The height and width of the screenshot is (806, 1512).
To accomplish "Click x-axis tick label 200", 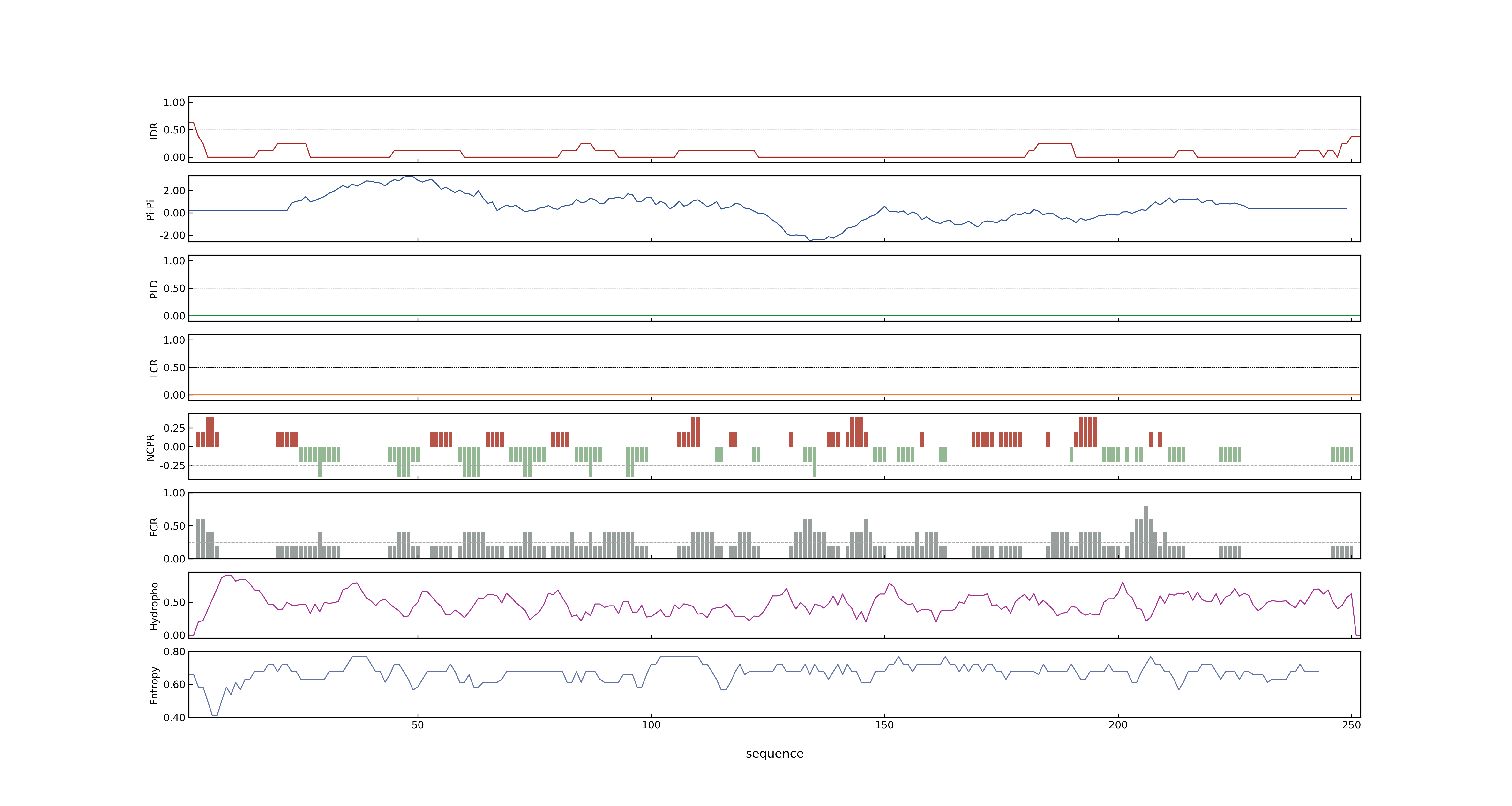I will 1118,725.
